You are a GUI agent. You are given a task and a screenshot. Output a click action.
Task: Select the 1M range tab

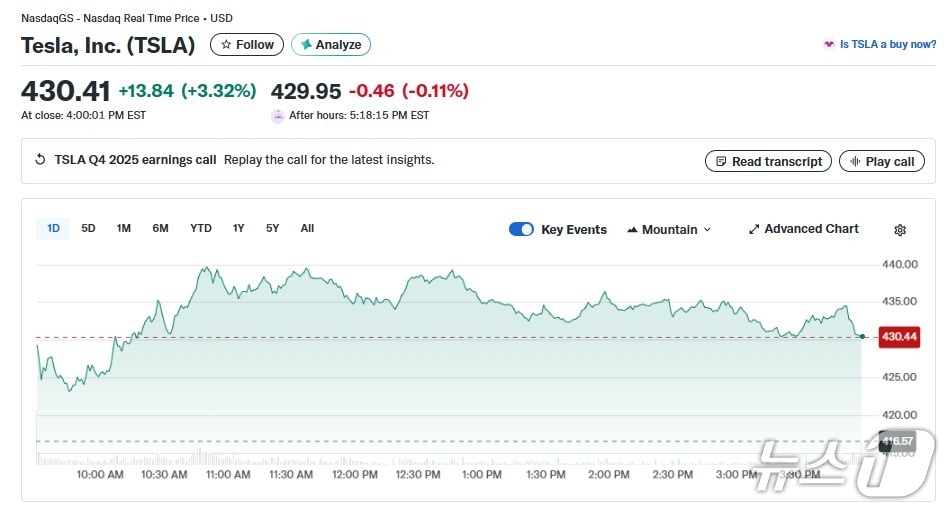tap(123, 228)
